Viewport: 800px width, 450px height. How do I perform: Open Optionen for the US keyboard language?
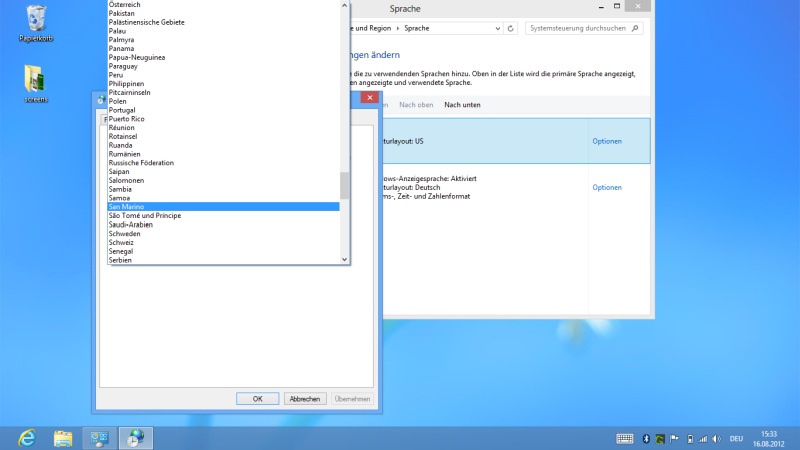(x=607, y=141)
